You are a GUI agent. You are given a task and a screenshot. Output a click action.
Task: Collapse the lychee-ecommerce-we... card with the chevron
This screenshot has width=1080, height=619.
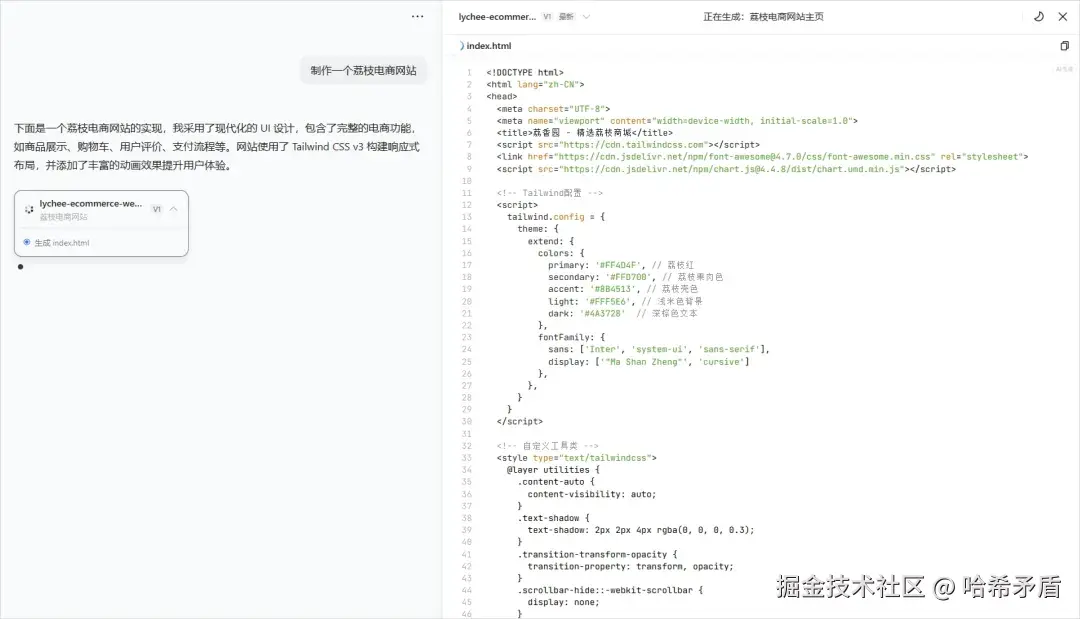point(174,209)
